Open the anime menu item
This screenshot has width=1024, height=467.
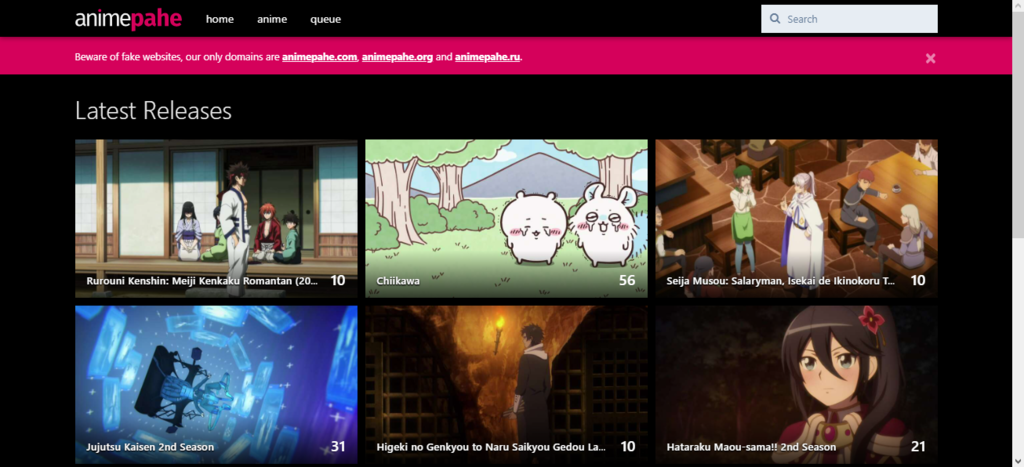[272, 19]
